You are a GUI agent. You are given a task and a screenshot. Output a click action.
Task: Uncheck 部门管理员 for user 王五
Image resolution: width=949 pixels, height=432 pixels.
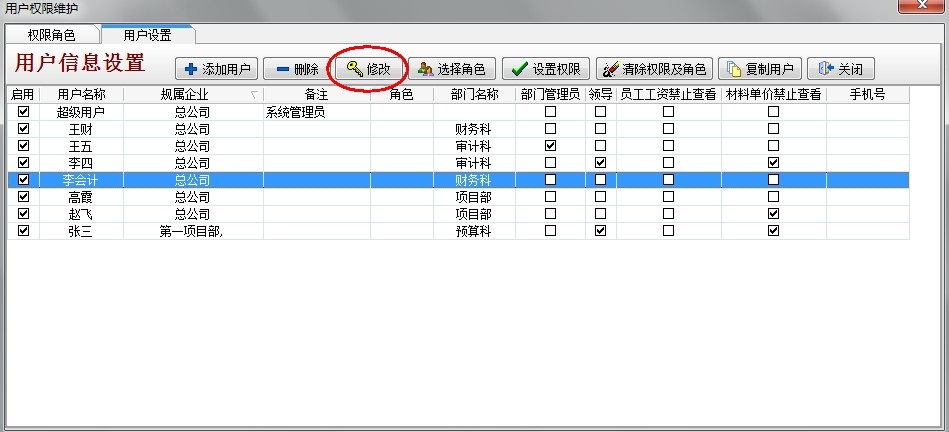[550, 146]
